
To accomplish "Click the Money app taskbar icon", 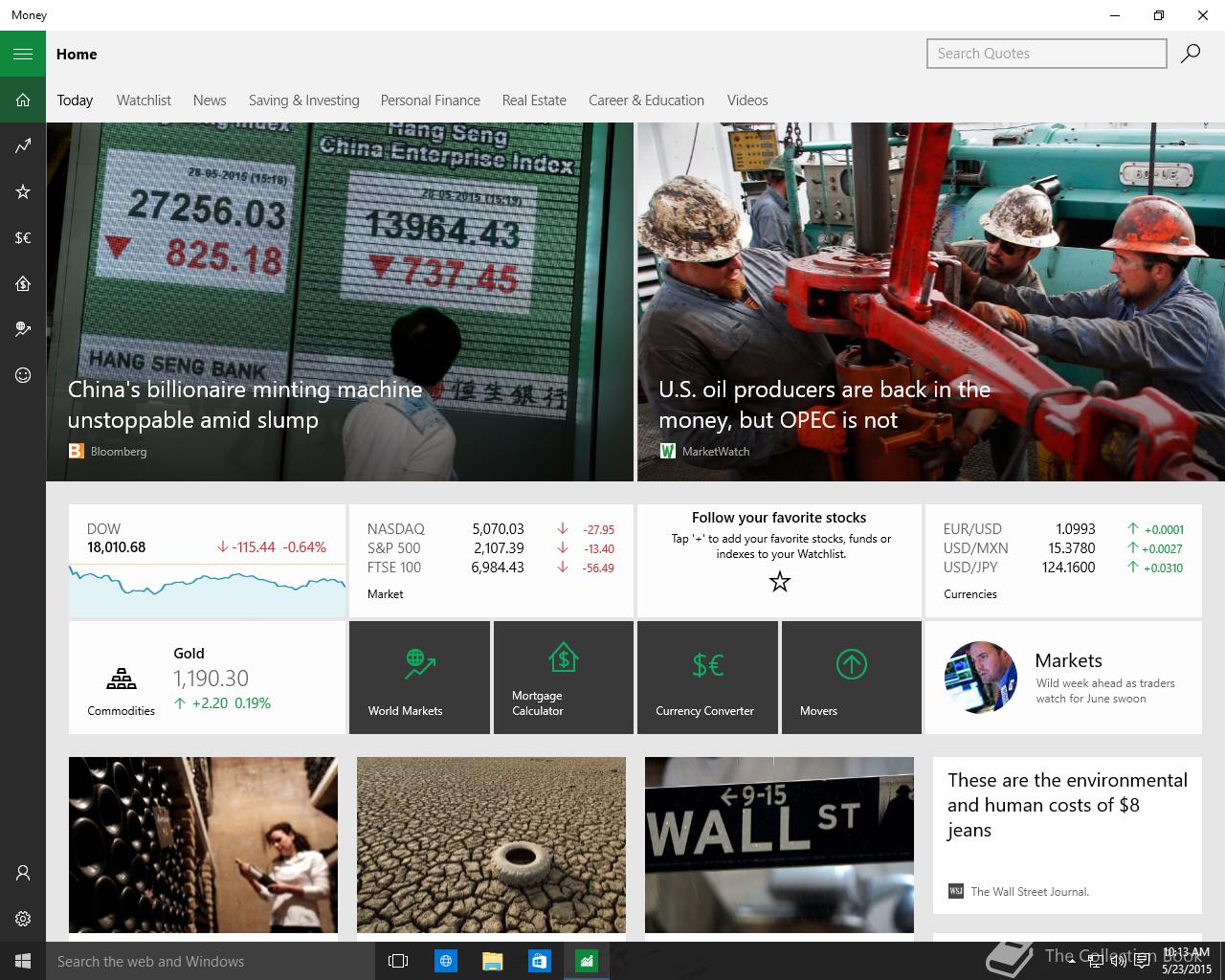I will (586, 961).
